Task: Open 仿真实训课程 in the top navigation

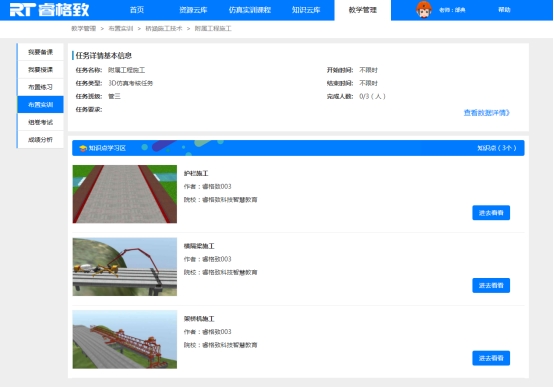Action: (249, 10)
